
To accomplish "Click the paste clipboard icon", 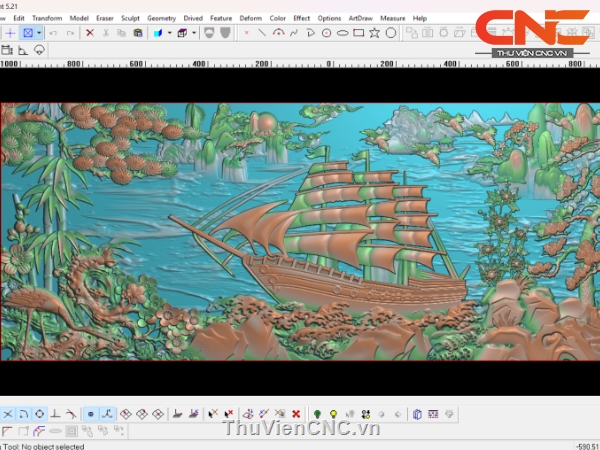I will pyautogui.click(x=137, y=32).
